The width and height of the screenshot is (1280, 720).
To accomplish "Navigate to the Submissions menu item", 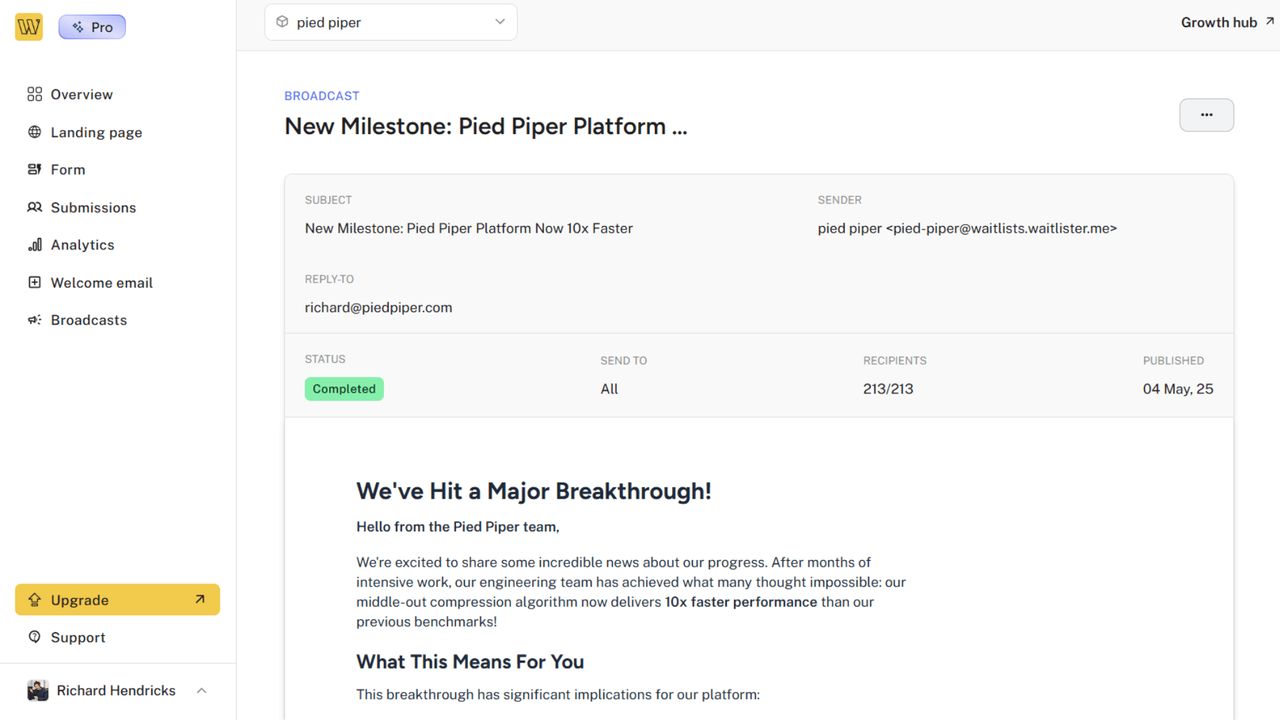I will click(x=93, y=208).
